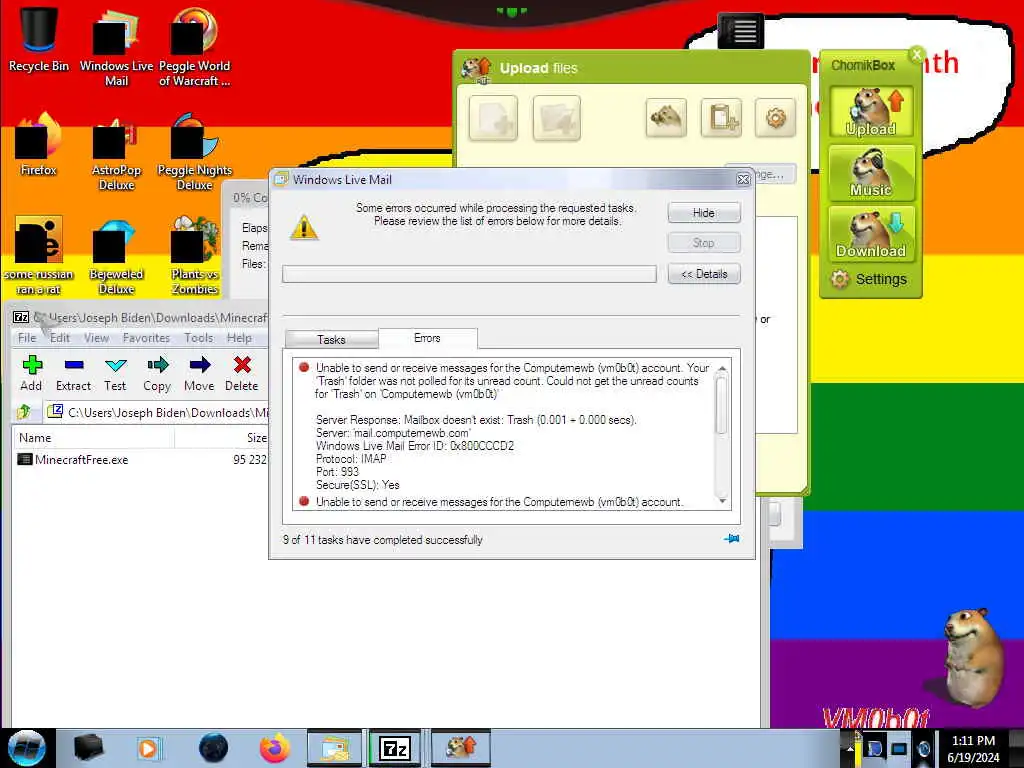Click Firefox icon on the taskbar
The height and width of the screenshot is (768, 1024).
pos(275,748)
